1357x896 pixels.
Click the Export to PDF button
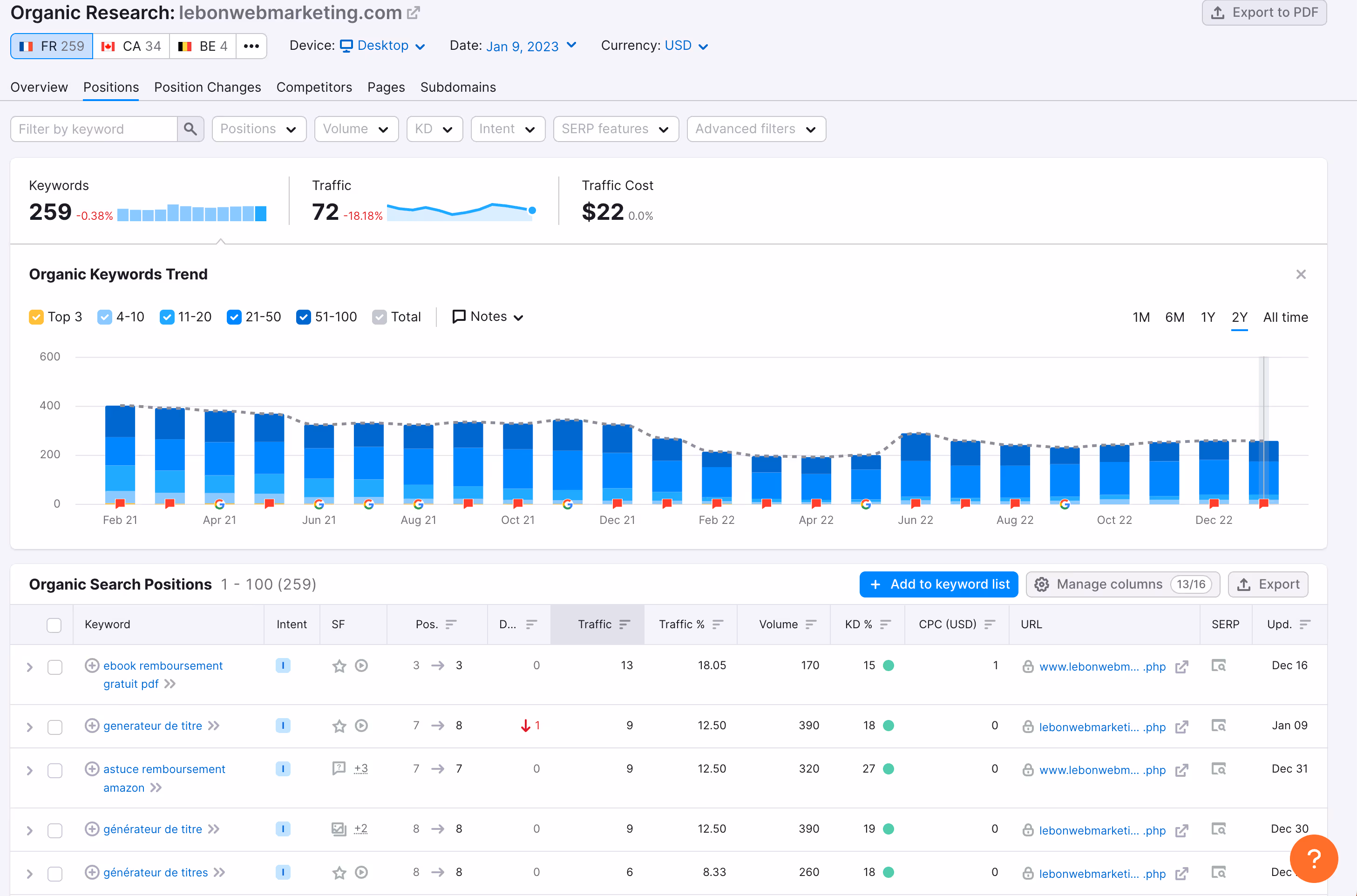click(x=1264, y=13)
